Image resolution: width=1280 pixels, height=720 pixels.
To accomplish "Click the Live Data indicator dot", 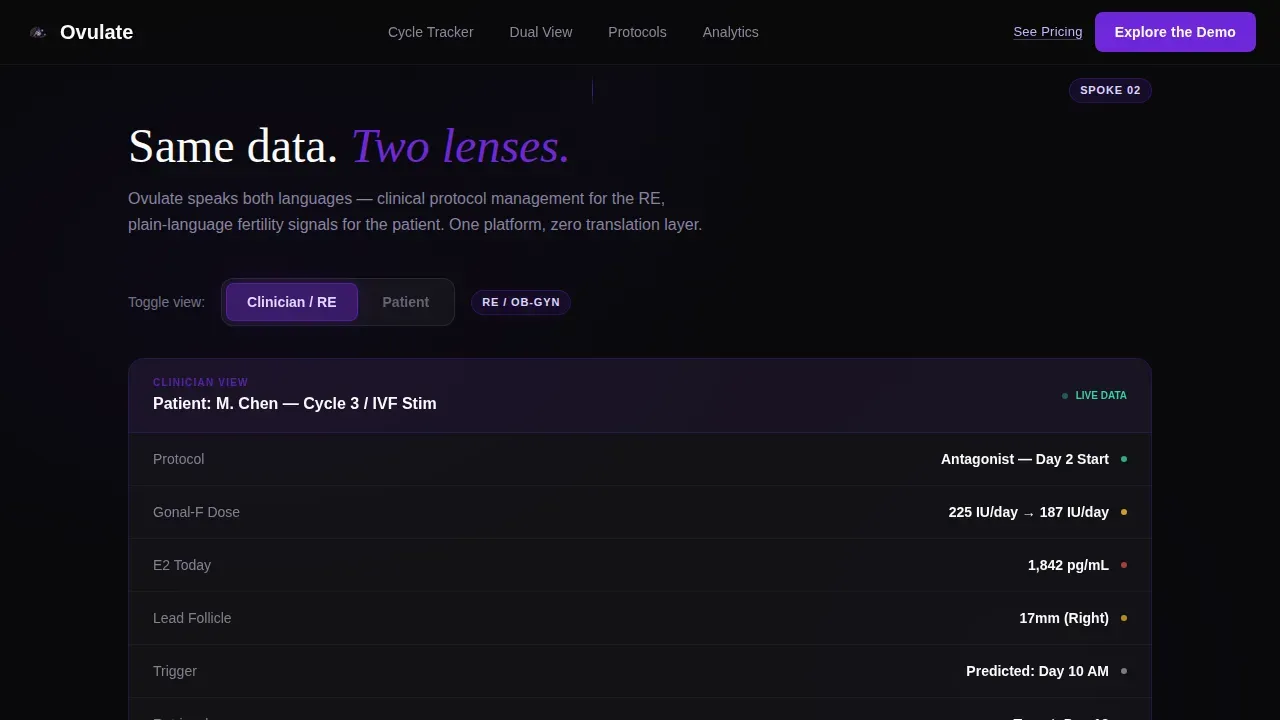I will coord(1065,396).
